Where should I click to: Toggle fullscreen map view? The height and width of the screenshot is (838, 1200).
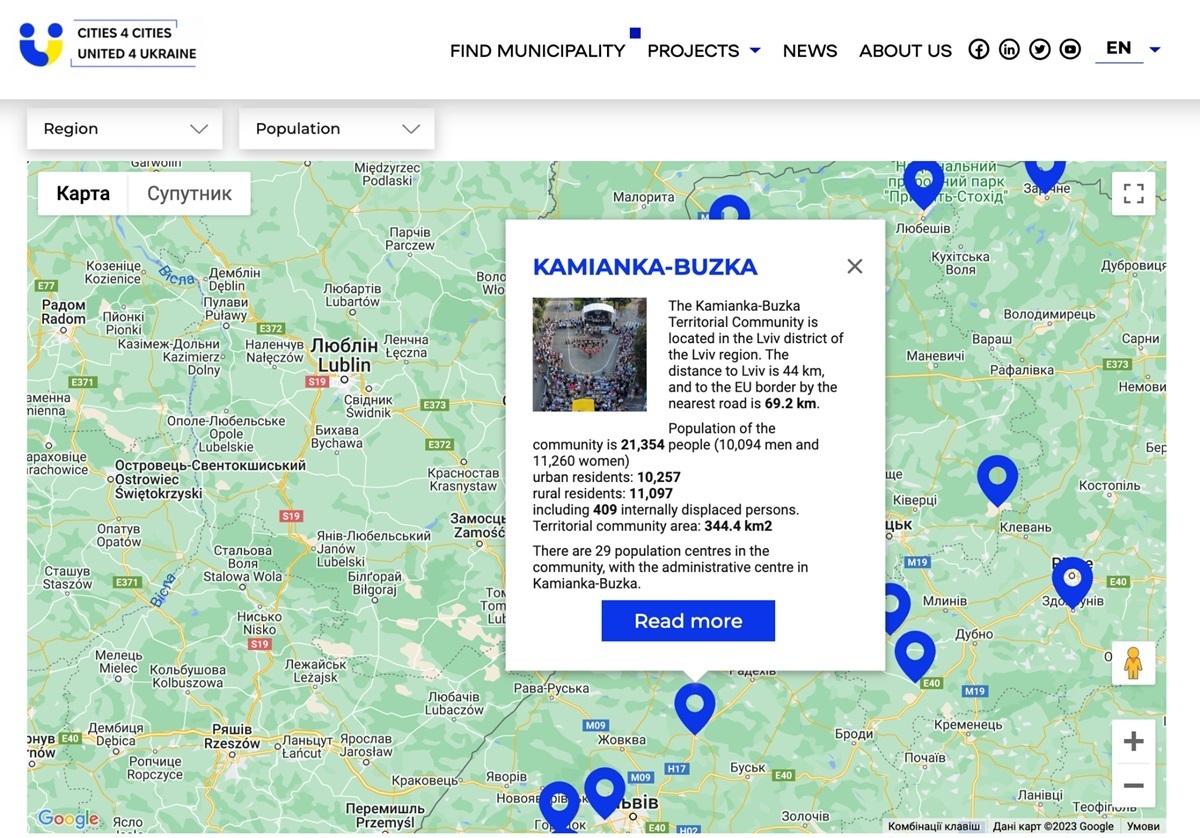coord(1133,194)
